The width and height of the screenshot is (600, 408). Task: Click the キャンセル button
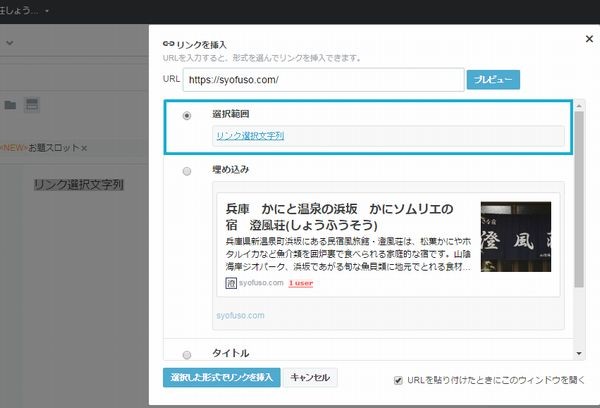coord(310,378)
